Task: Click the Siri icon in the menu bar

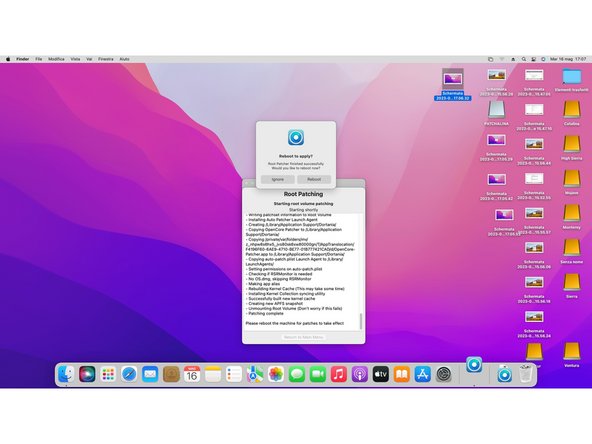Action: pos(543,59)
